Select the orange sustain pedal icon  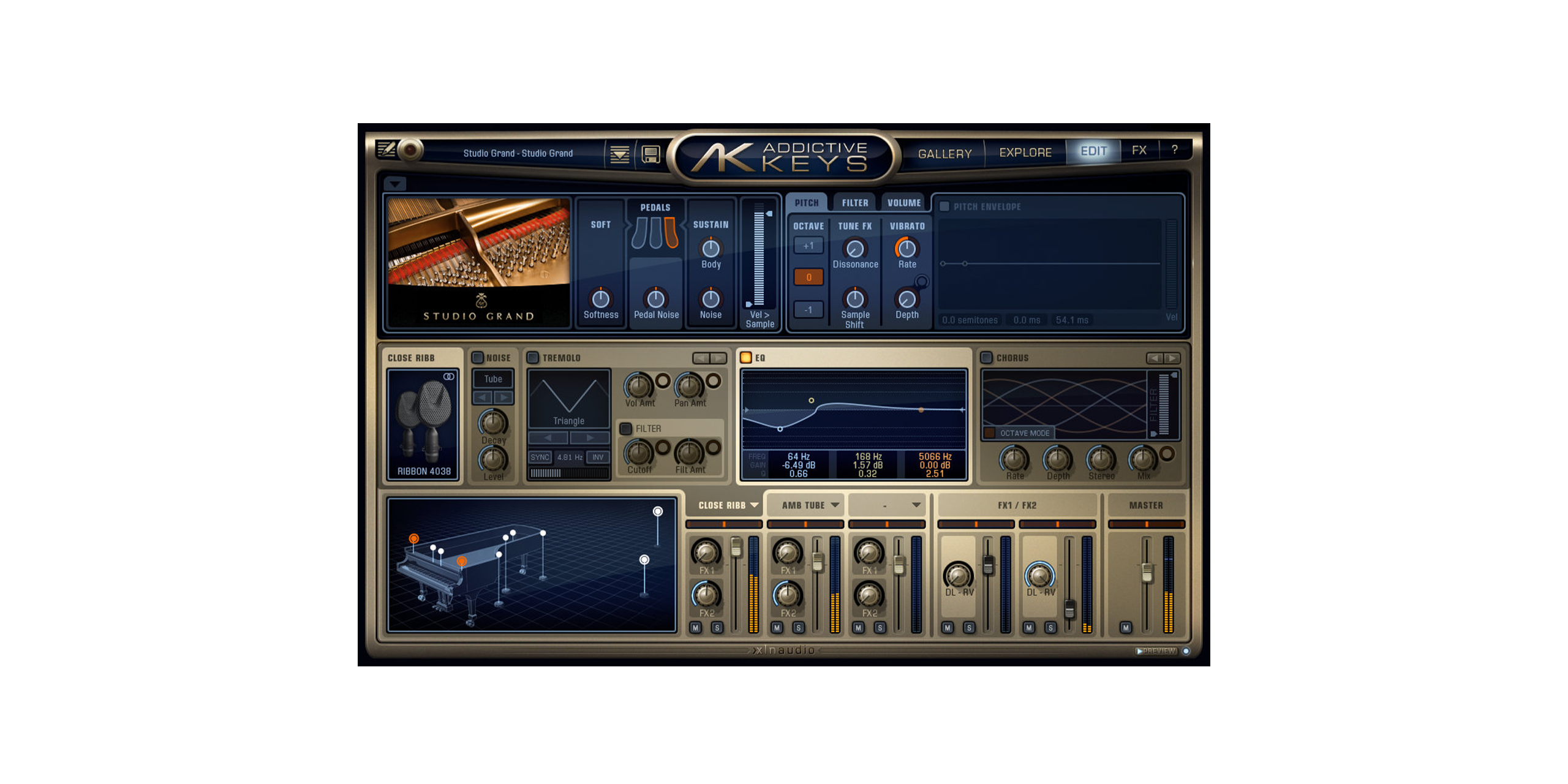[671, 233]
